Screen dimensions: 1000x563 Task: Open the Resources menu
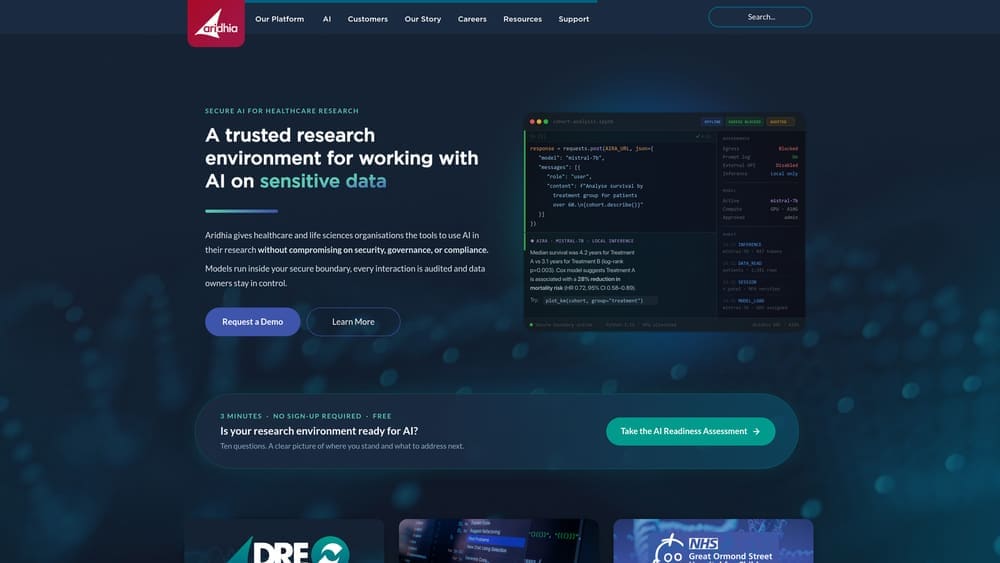[522, 19]
